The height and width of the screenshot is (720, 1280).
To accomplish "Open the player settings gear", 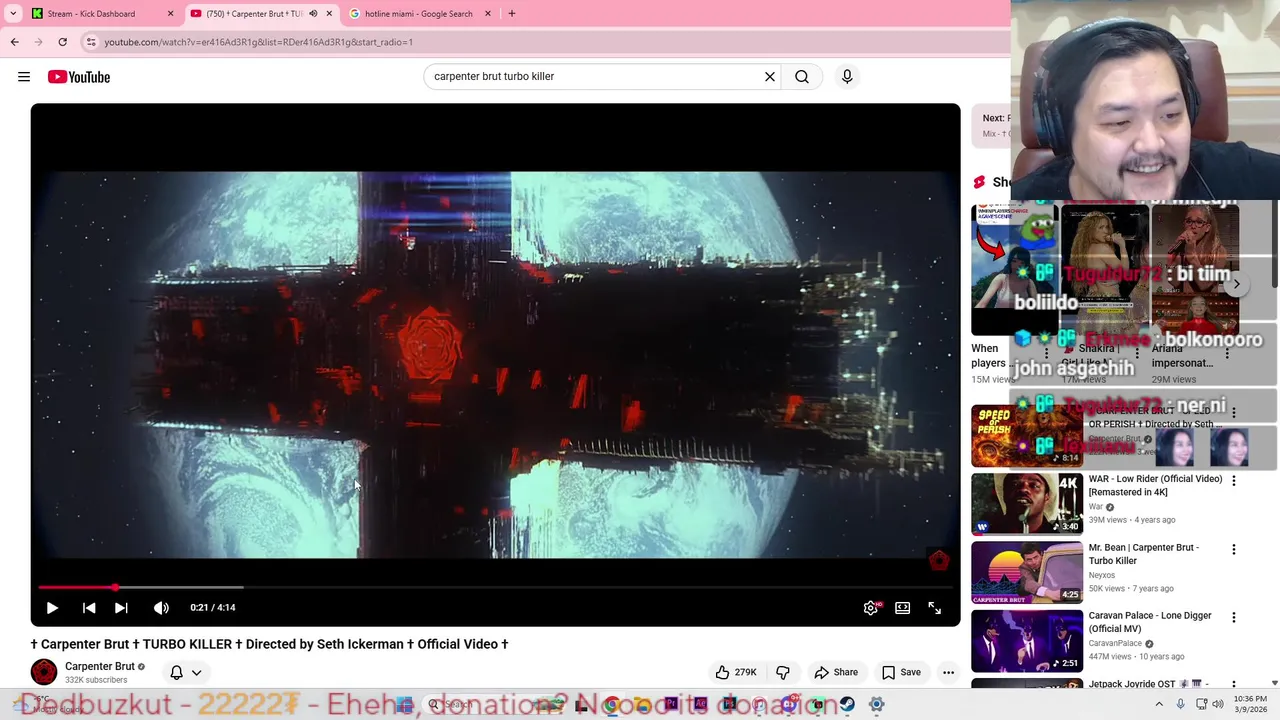I will pos(871,607).
